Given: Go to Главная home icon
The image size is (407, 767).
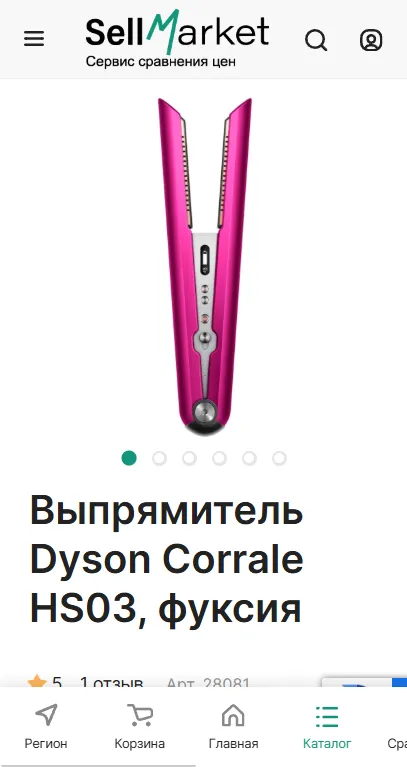Looking at the screenshot, I should tap(233, 715).
